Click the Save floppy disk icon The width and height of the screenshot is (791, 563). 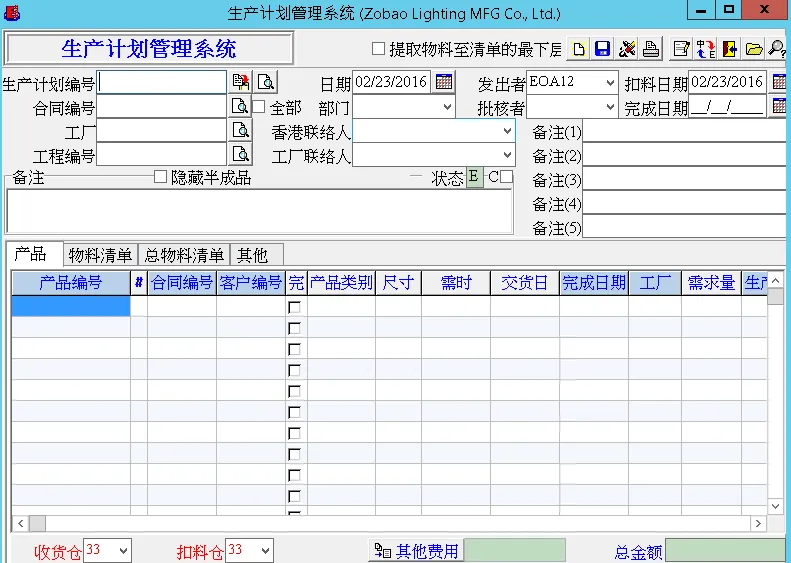(602, 49)
